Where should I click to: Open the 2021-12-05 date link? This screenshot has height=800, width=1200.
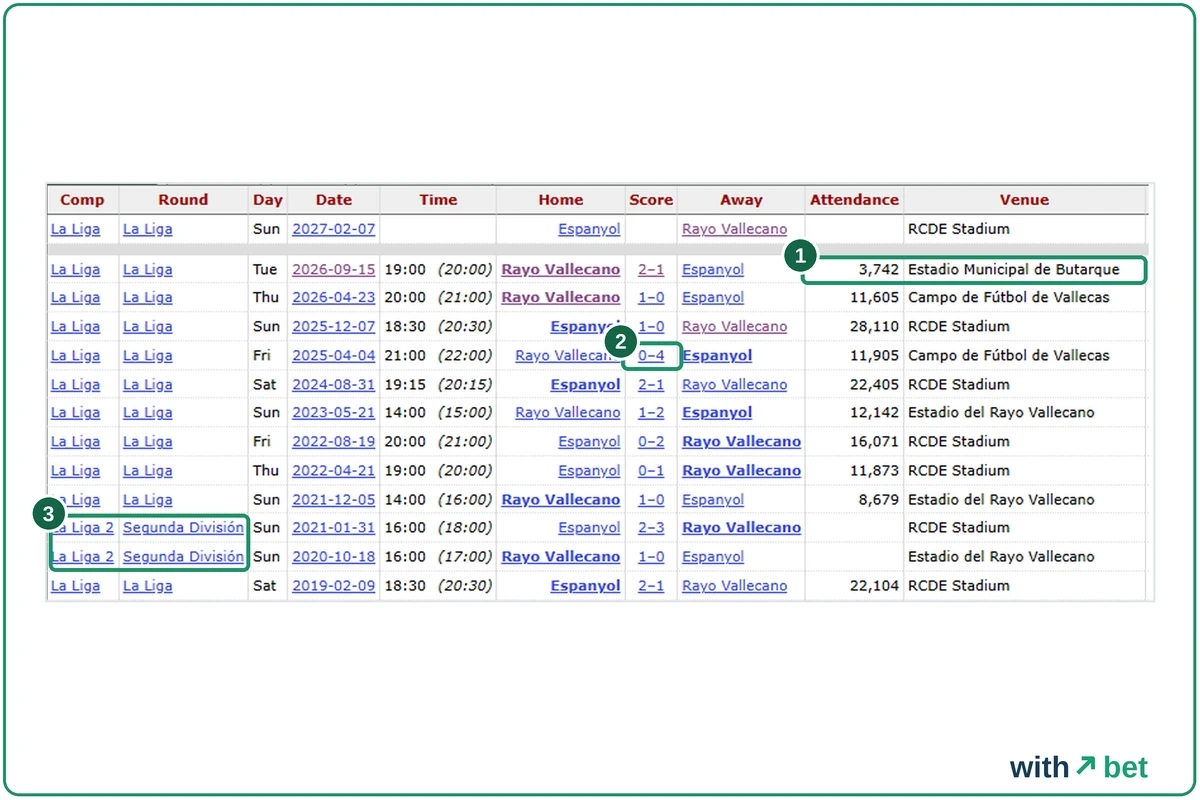click(334, 499)
